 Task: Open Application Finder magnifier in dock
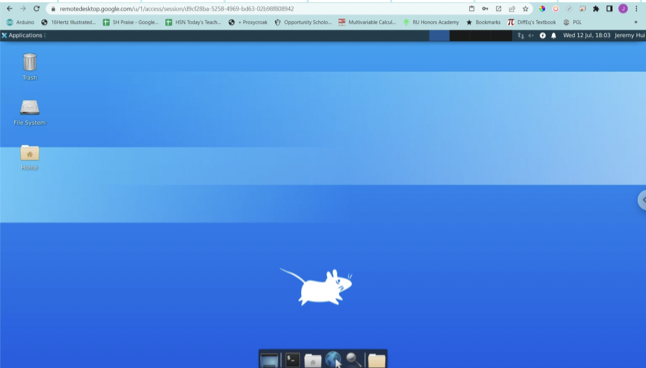pyautogui.click(x=353, y=360)
